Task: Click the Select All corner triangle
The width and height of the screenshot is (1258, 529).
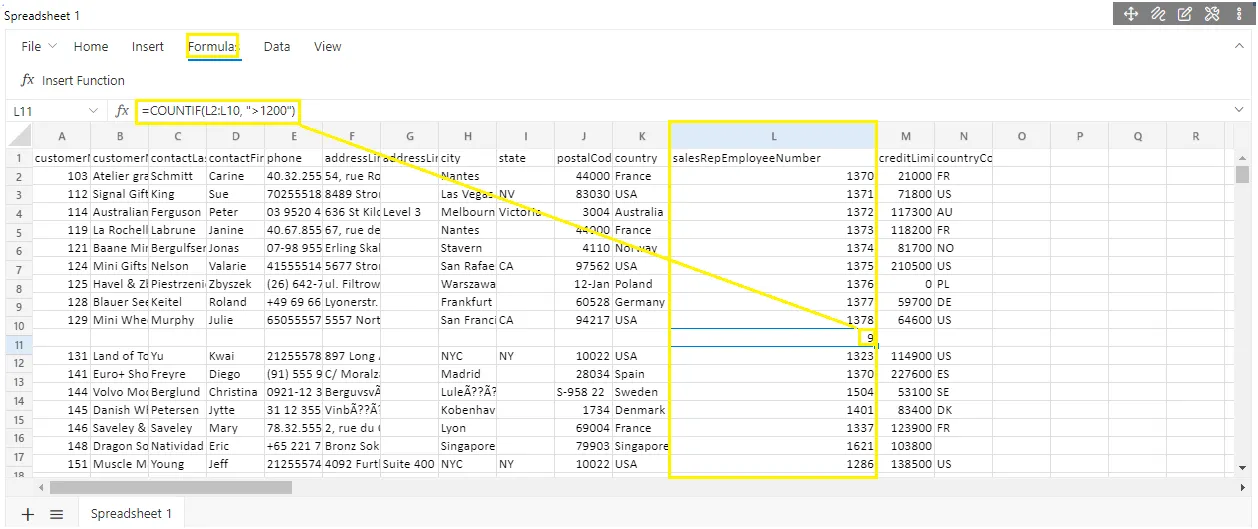Action: (x=20, y=136)
